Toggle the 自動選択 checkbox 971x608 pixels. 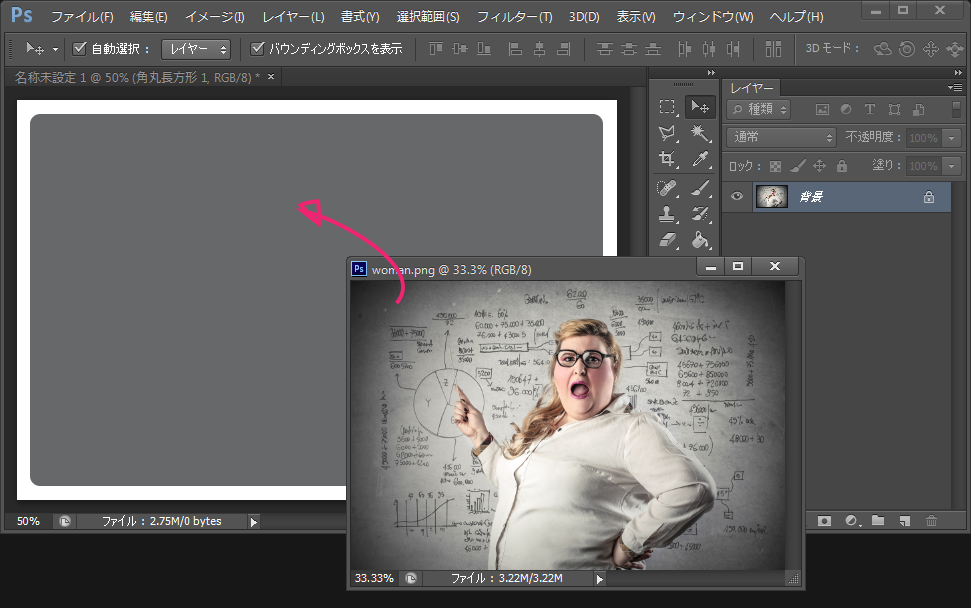tap(81, 49)
